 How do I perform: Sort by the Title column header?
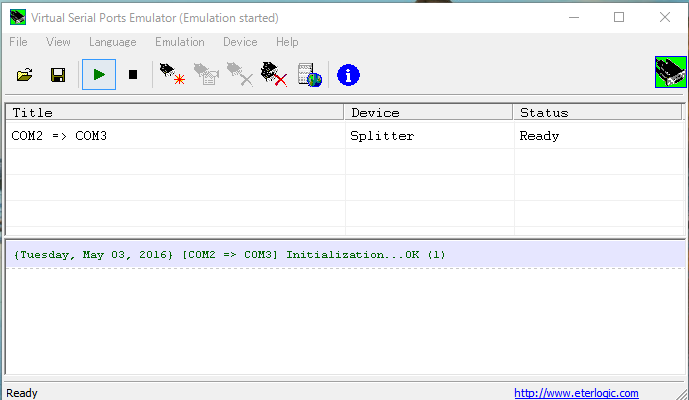(x=174, y=113)
